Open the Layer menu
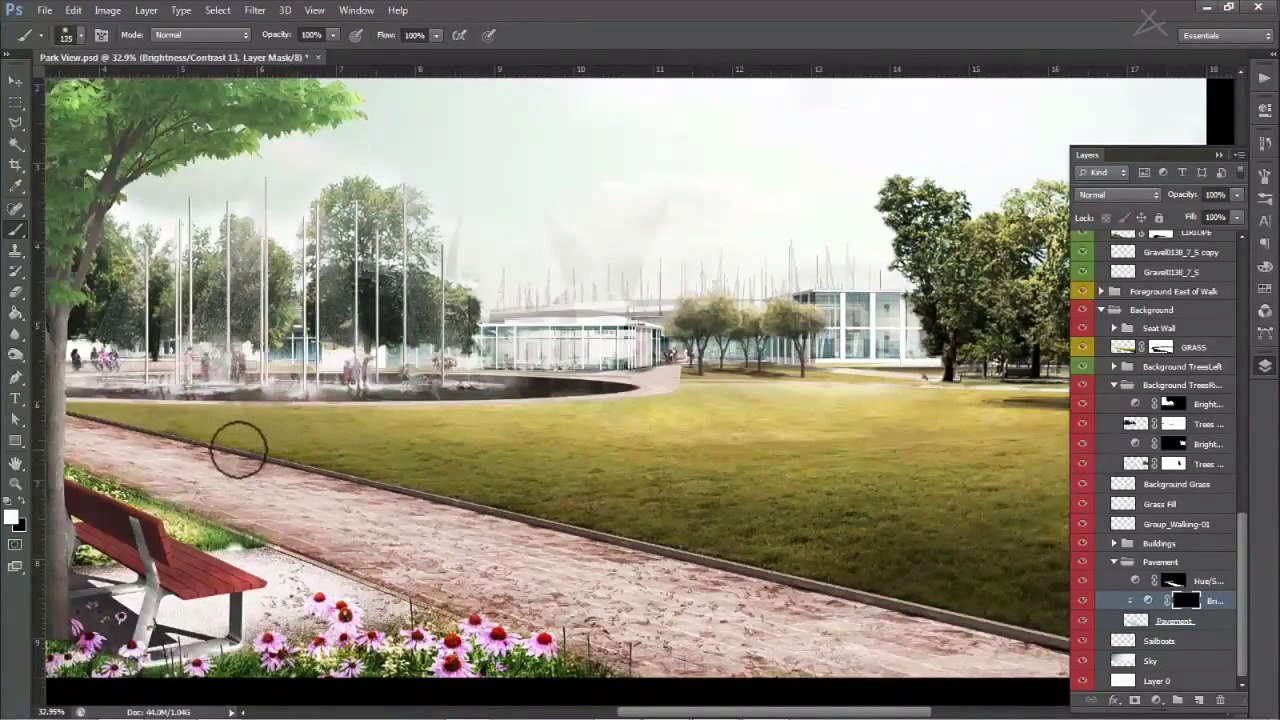The height and width of the screenshot is (720, 1280). [146, 10]
